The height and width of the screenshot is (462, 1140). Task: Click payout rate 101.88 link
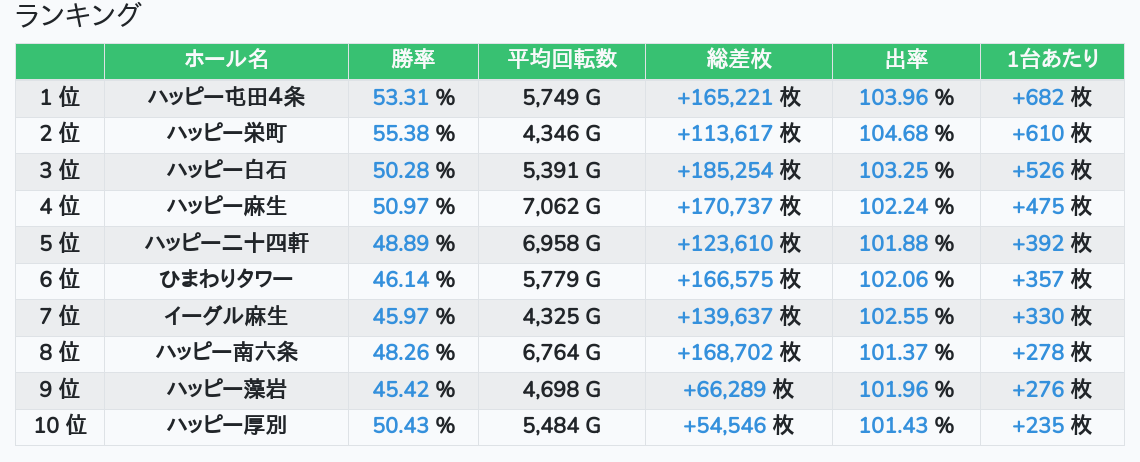click(894, 243)
